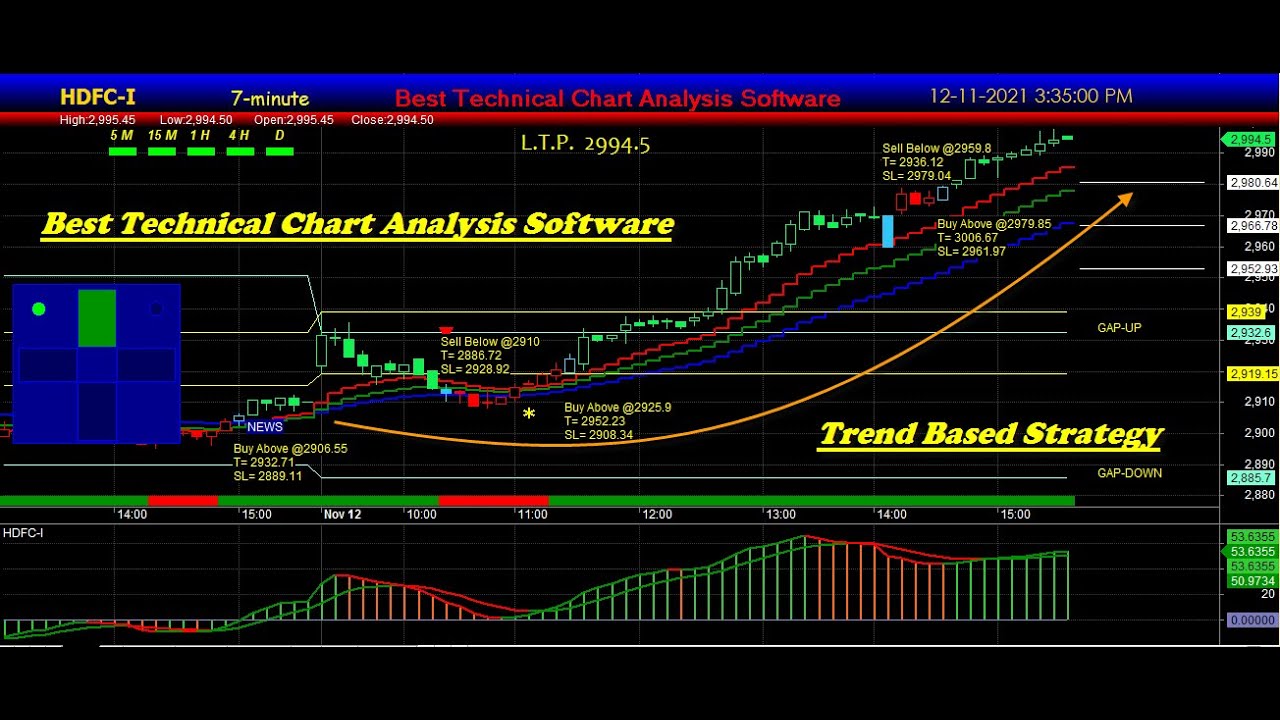Click the green rectangle in the blue panel

97,318
